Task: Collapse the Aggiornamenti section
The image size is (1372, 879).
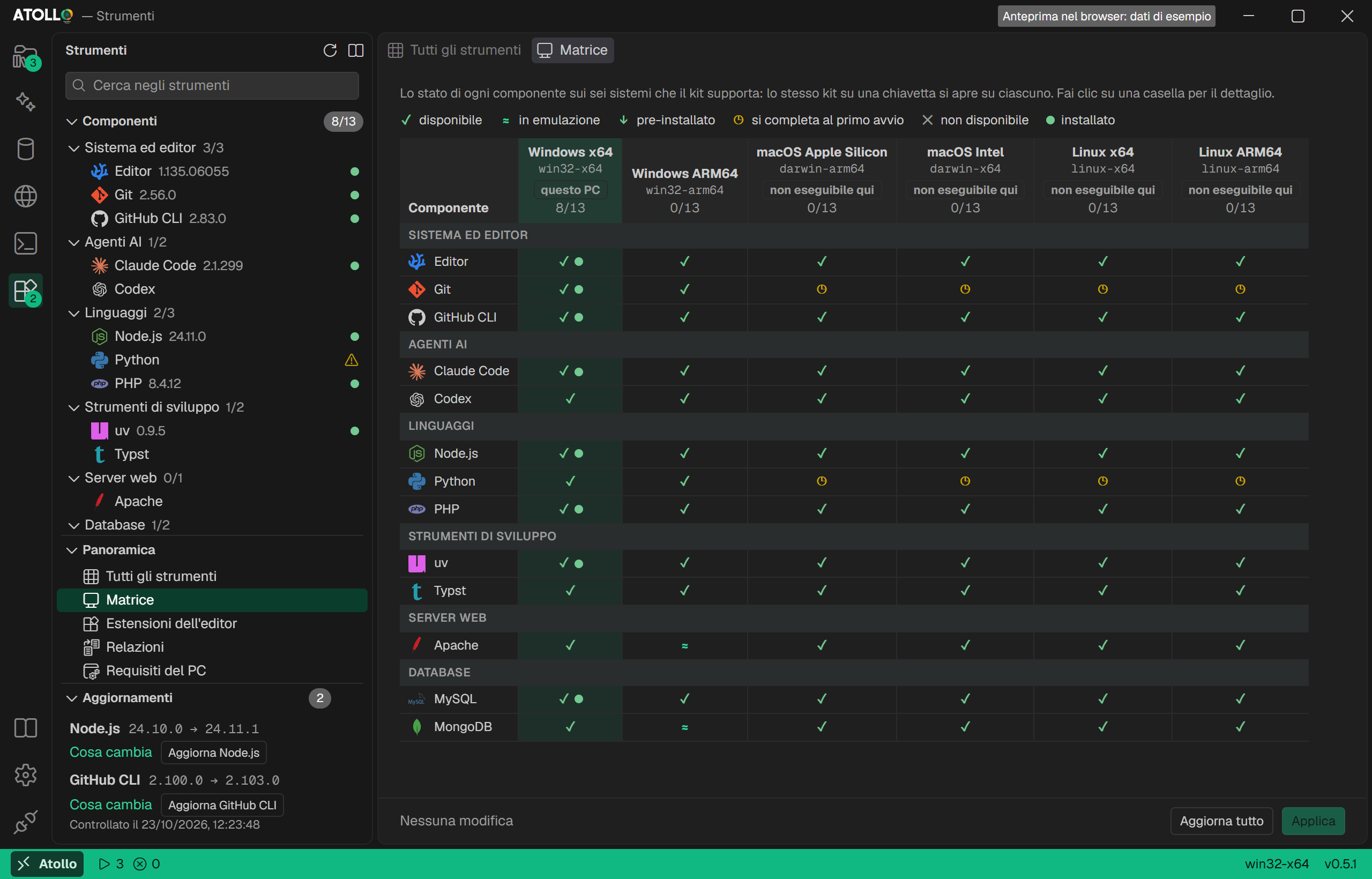Action: (x=72, y=697)
